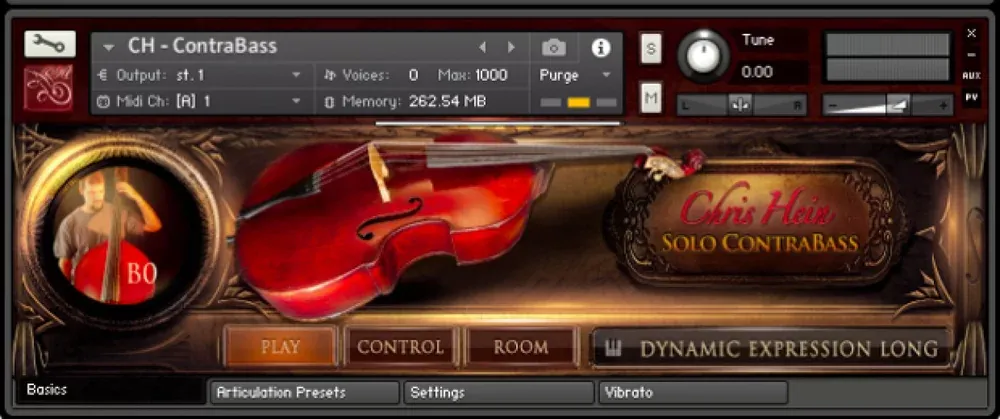Open the Dynamic Expression Long articulation selector
Image resolution: width=1000 pixels, height=419 pixels.
[770, 349]
